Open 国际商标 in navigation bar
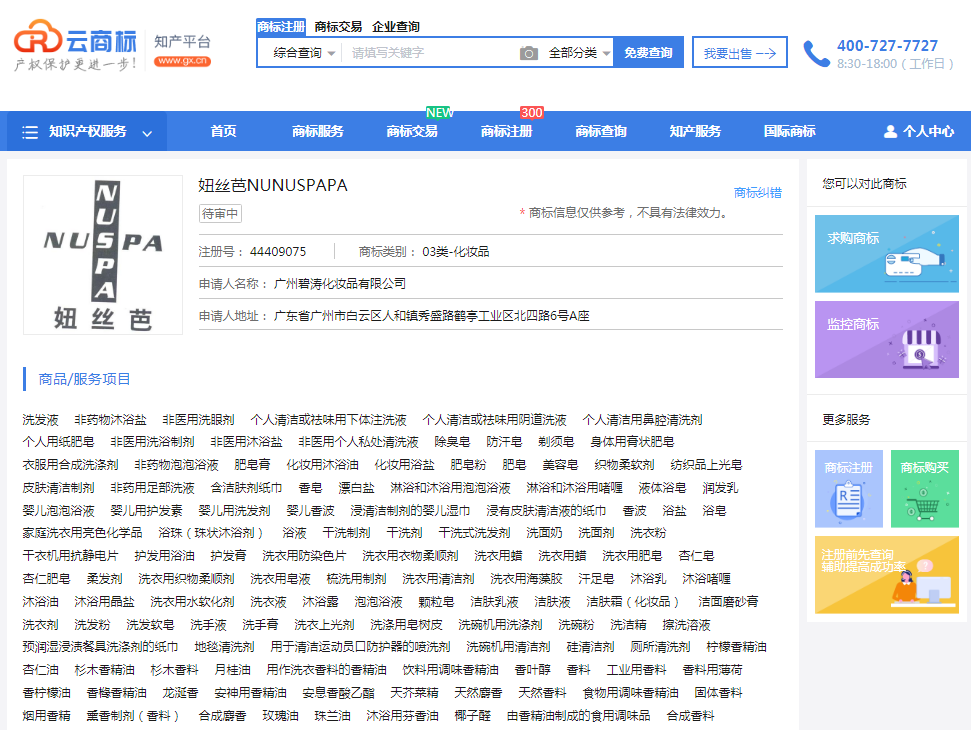 pos(790,131)
